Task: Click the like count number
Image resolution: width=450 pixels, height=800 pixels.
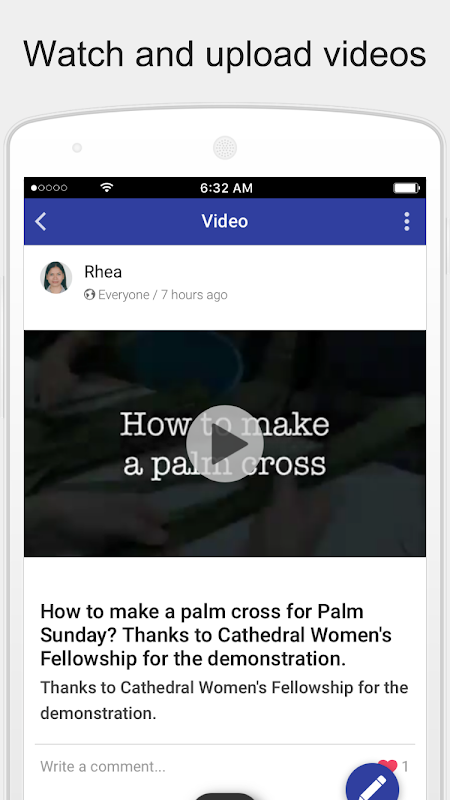Action: (405, 766)
